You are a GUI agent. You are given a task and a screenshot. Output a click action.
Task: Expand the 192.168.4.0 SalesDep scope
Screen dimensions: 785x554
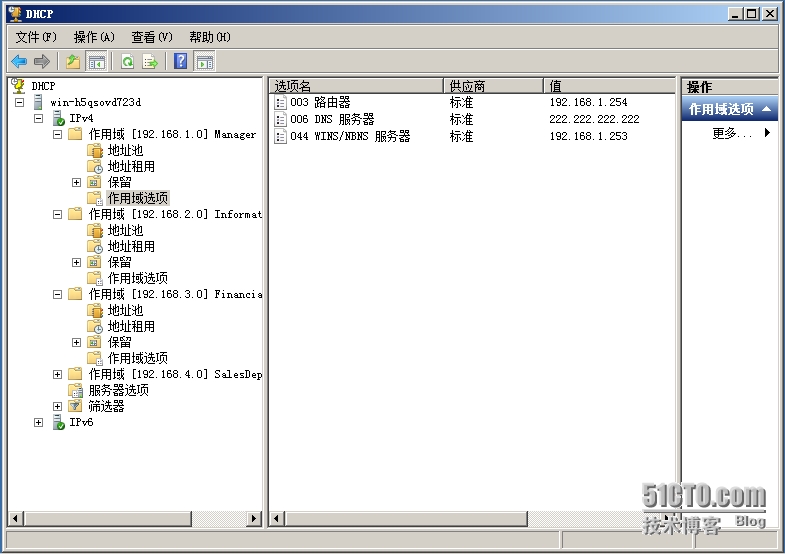coord(58,375)
